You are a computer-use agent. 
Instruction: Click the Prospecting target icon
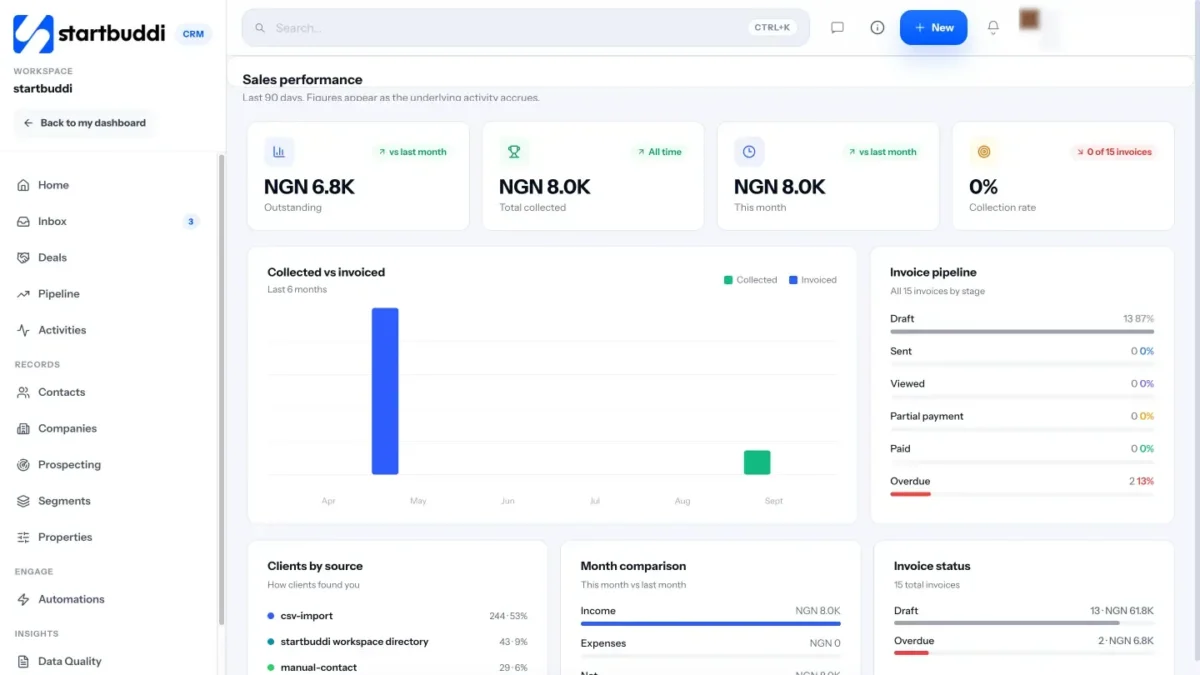23,465
